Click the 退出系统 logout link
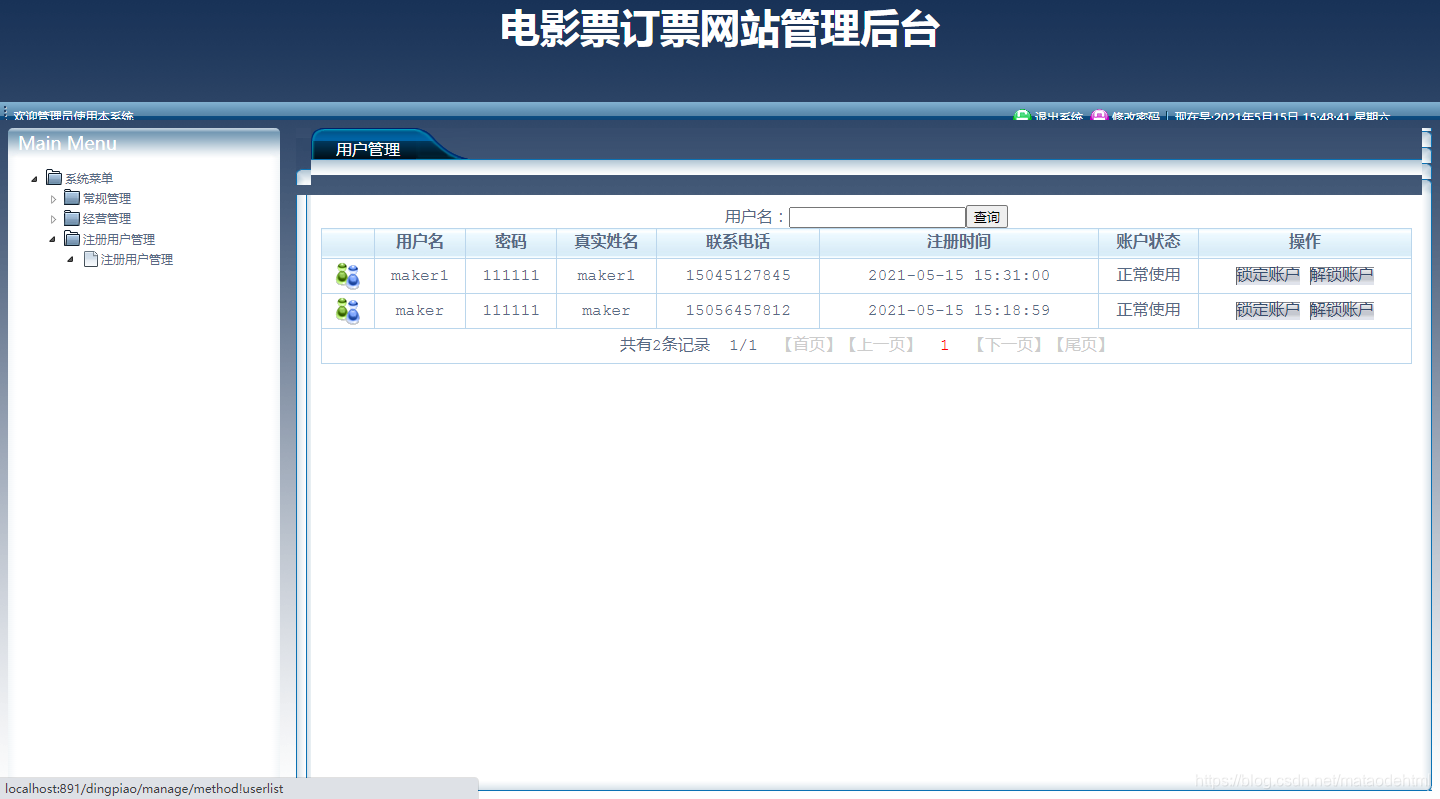 pyautogui.click(x=1059, y=116)
